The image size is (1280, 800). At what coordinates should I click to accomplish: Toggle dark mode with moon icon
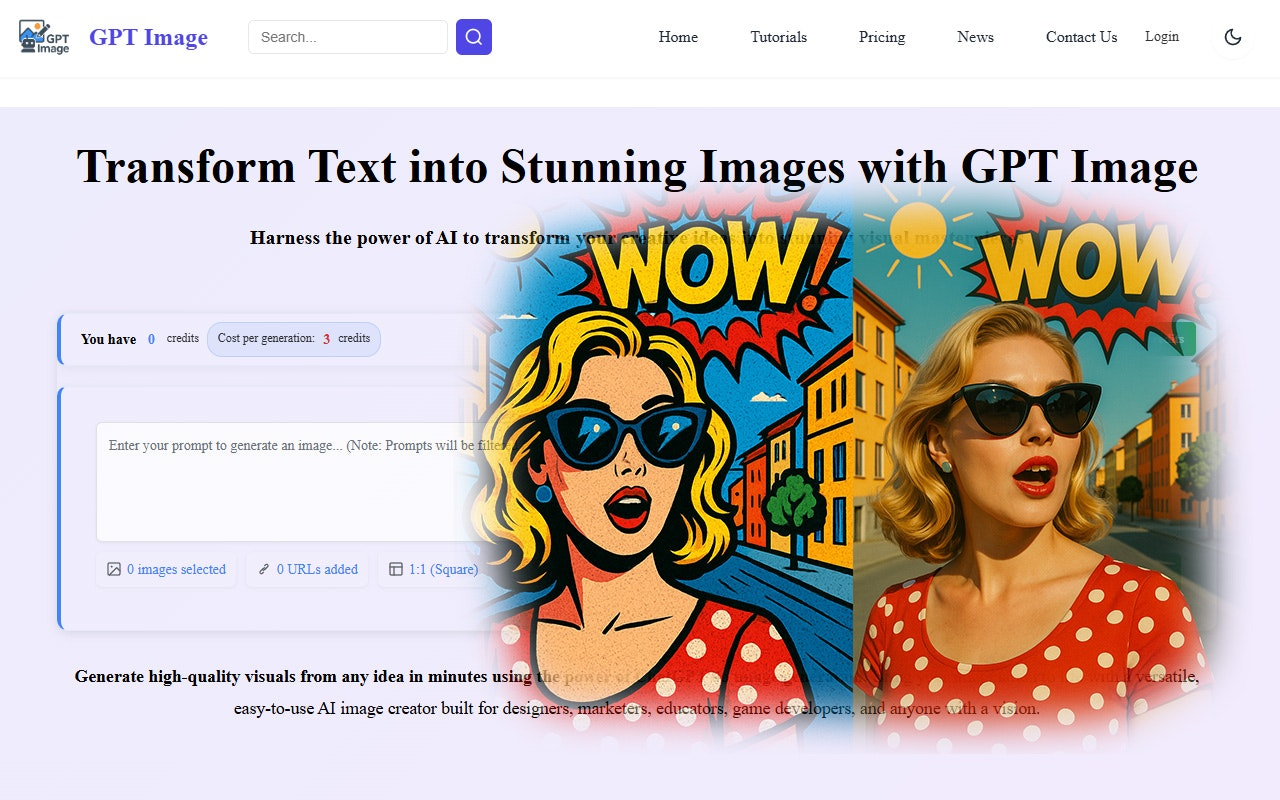1233,37
